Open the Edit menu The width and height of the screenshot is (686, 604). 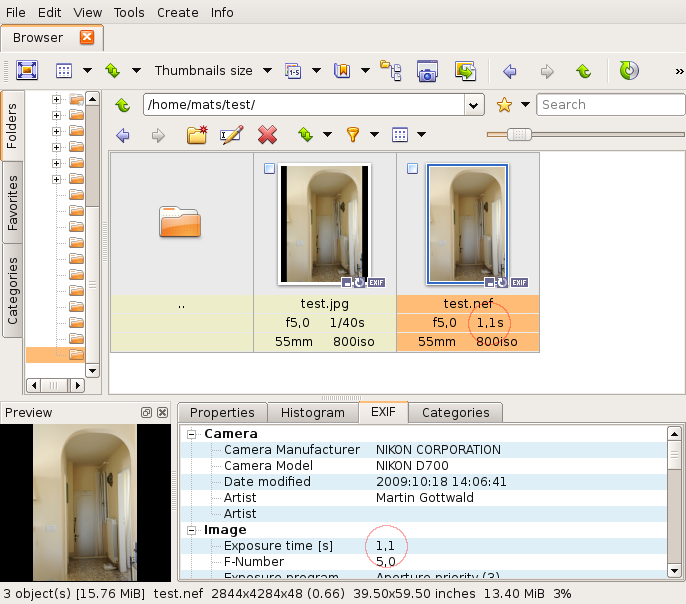click(x=49, y=13)
